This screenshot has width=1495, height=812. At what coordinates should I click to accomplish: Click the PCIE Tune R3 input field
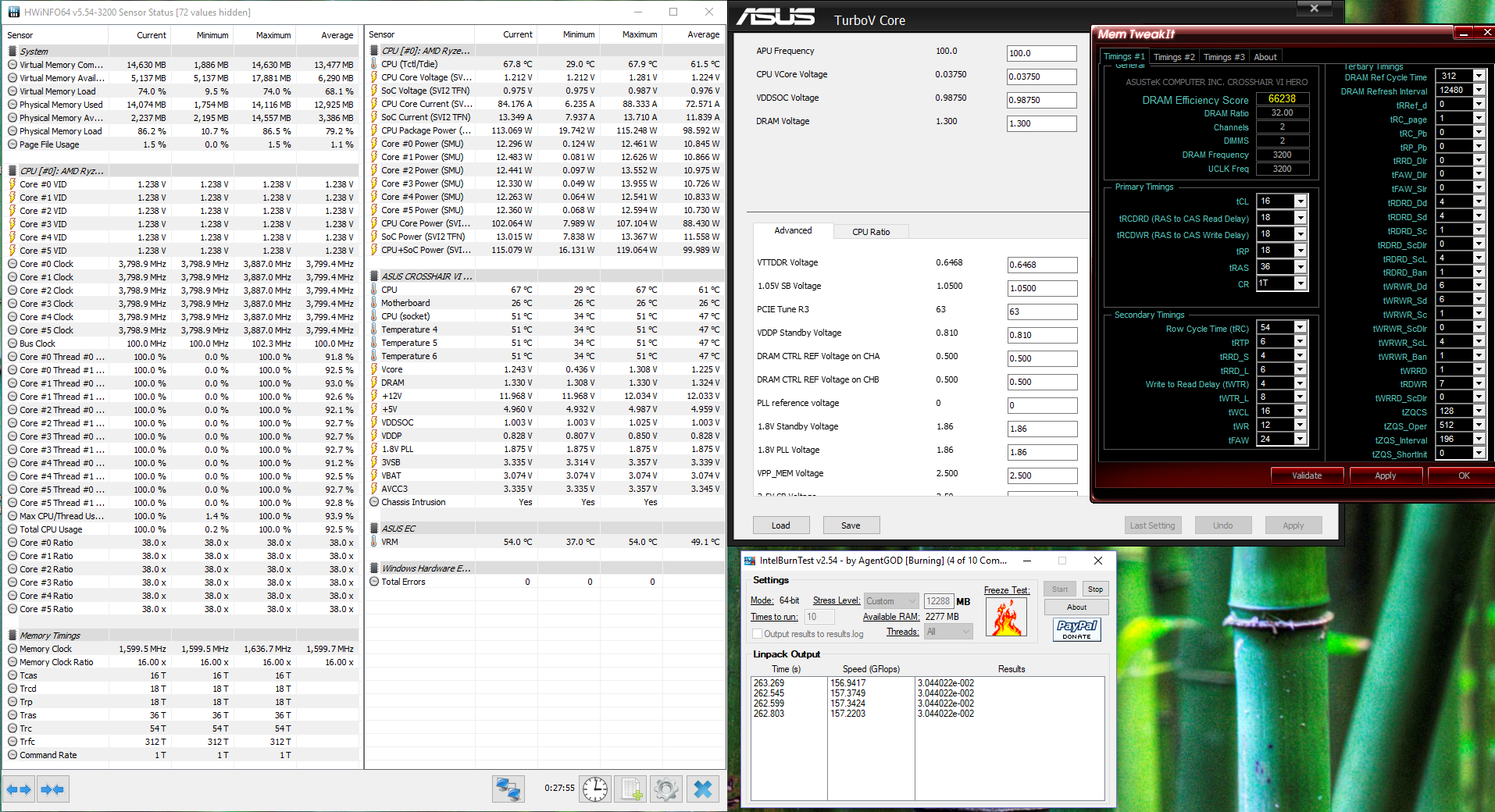[x=1043, y=312]
